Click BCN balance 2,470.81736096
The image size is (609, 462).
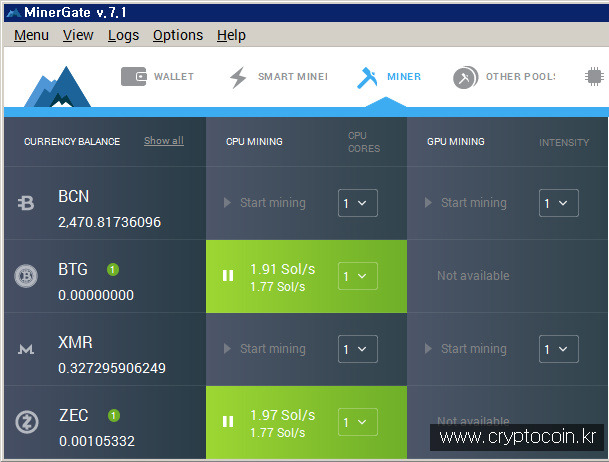110,222
